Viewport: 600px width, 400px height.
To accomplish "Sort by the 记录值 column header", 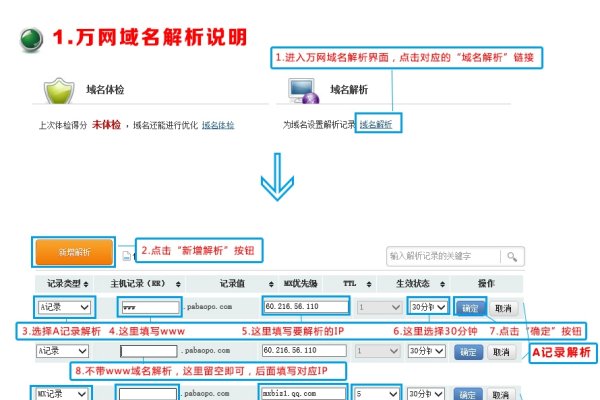I will tap(232, 283).
